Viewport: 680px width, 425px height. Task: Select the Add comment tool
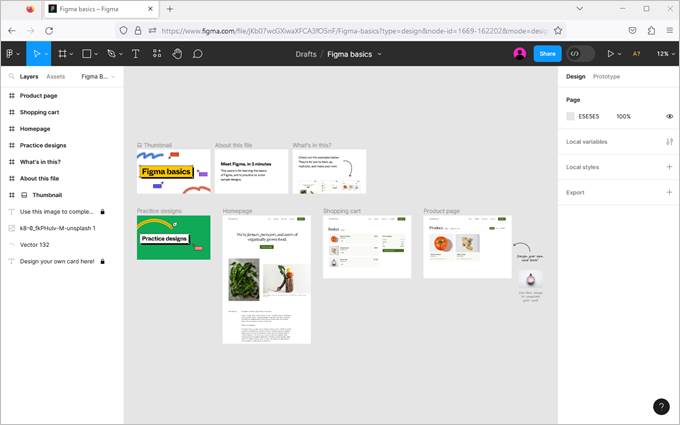[x=198, y=54]
